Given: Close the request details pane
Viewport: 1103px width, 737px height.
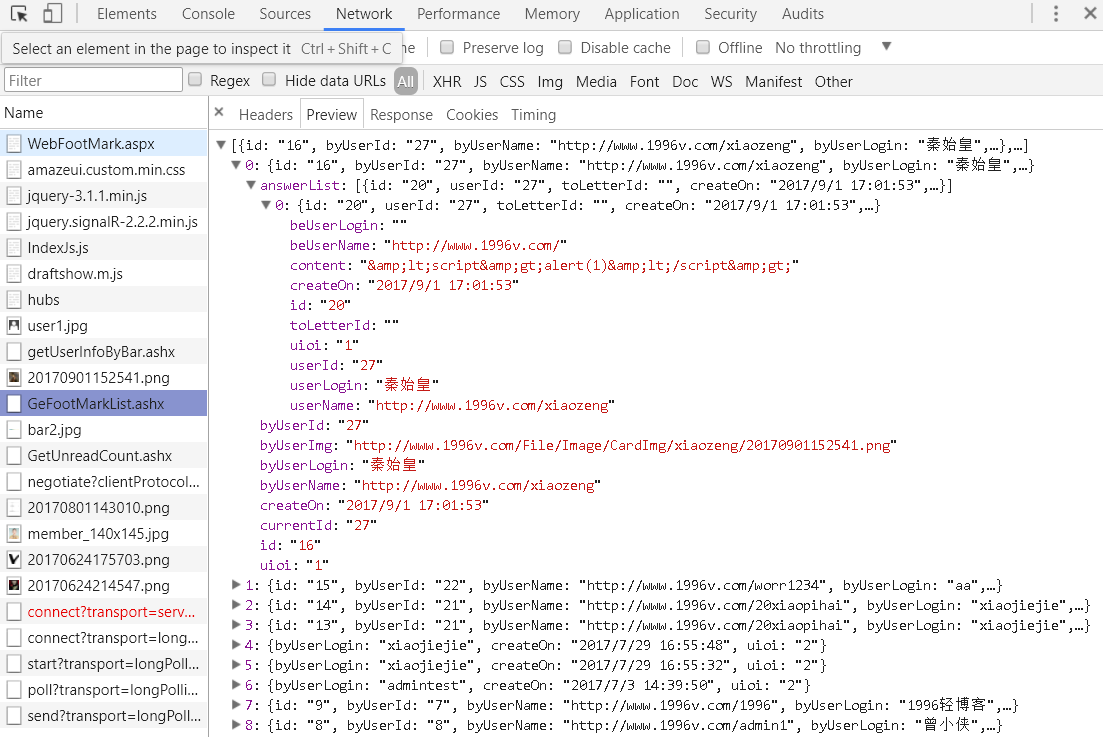Looking at the screenshot, I should click(219, 113).
